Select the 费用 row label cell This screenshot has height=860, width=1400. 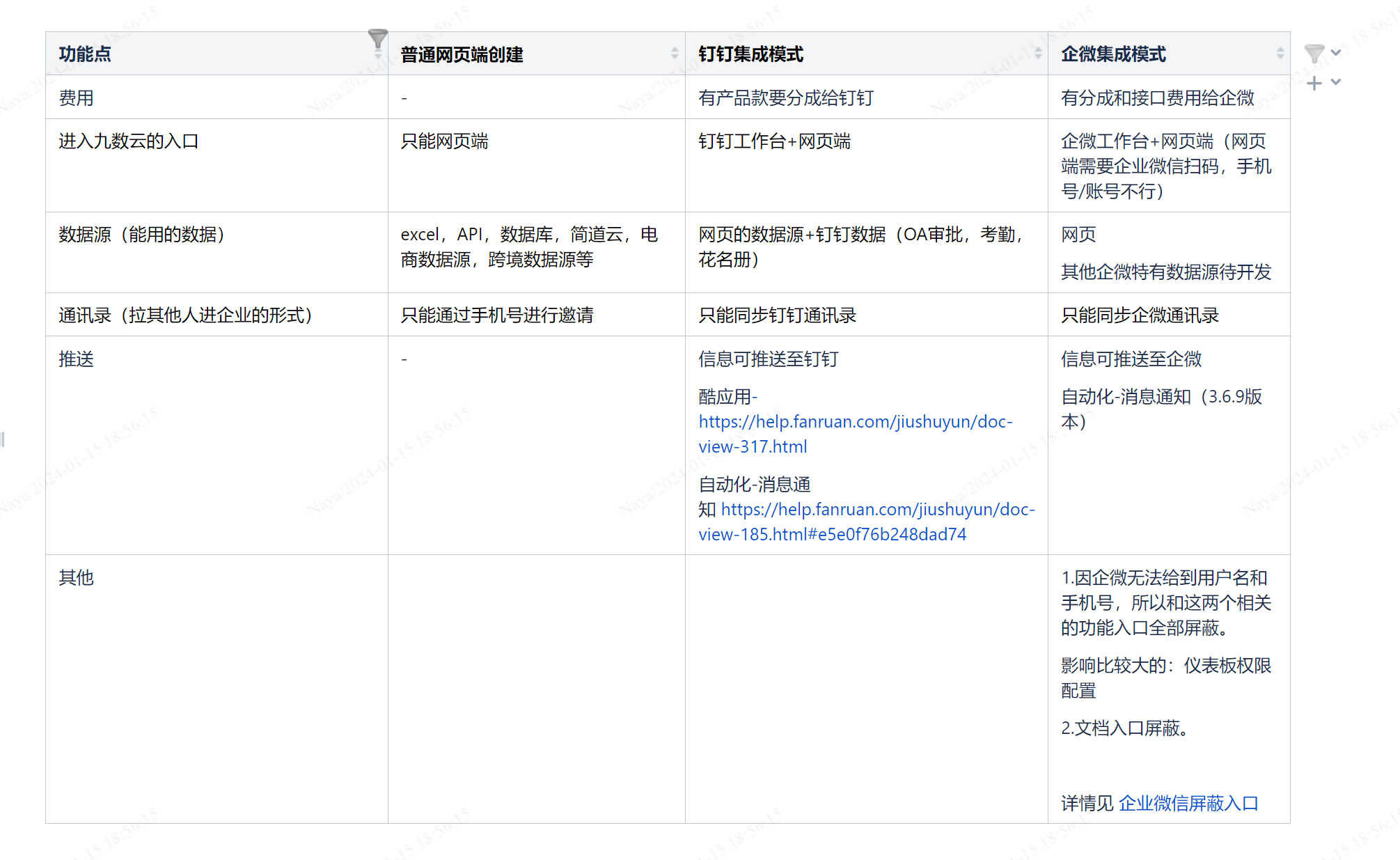tap(77, 97)
